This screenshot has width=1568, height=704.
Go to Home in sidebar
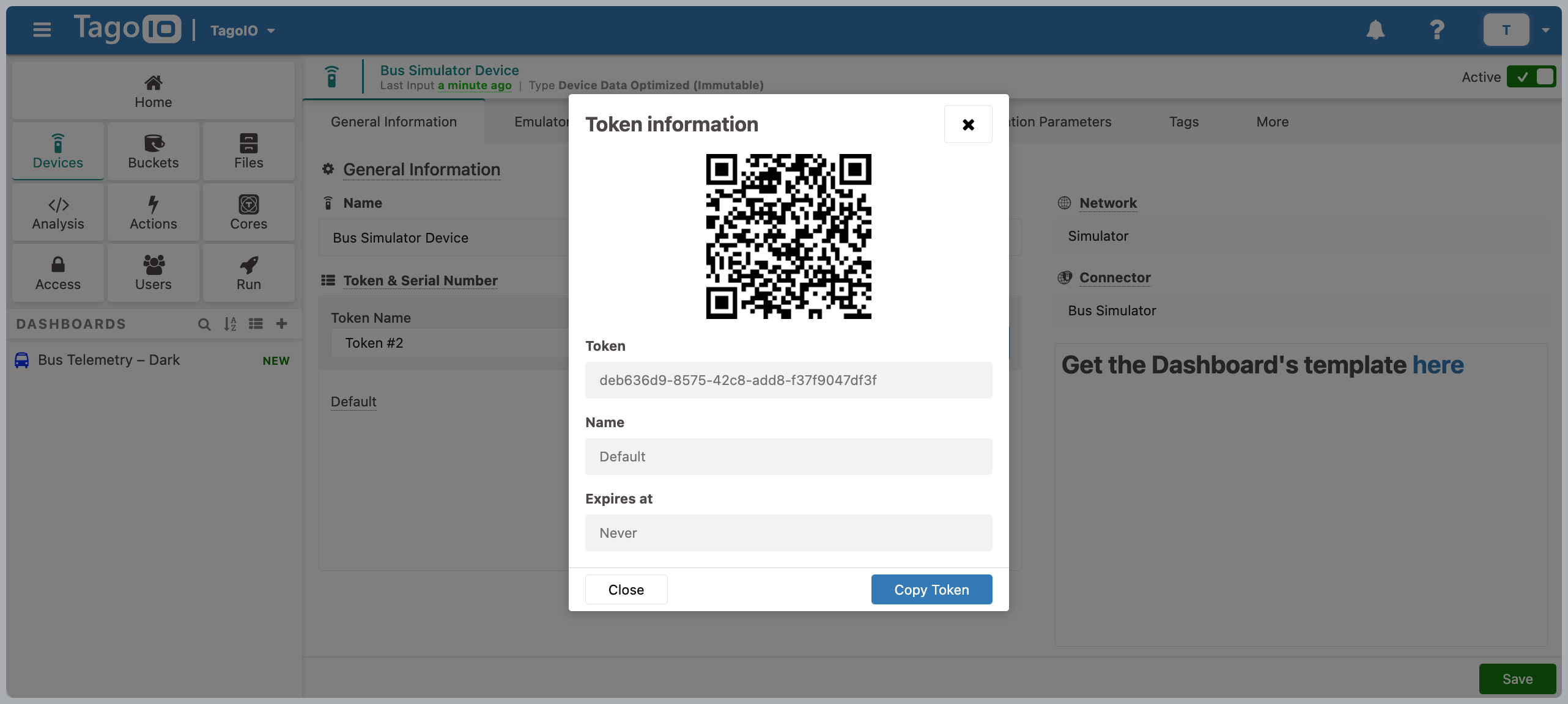click(153, 90)
